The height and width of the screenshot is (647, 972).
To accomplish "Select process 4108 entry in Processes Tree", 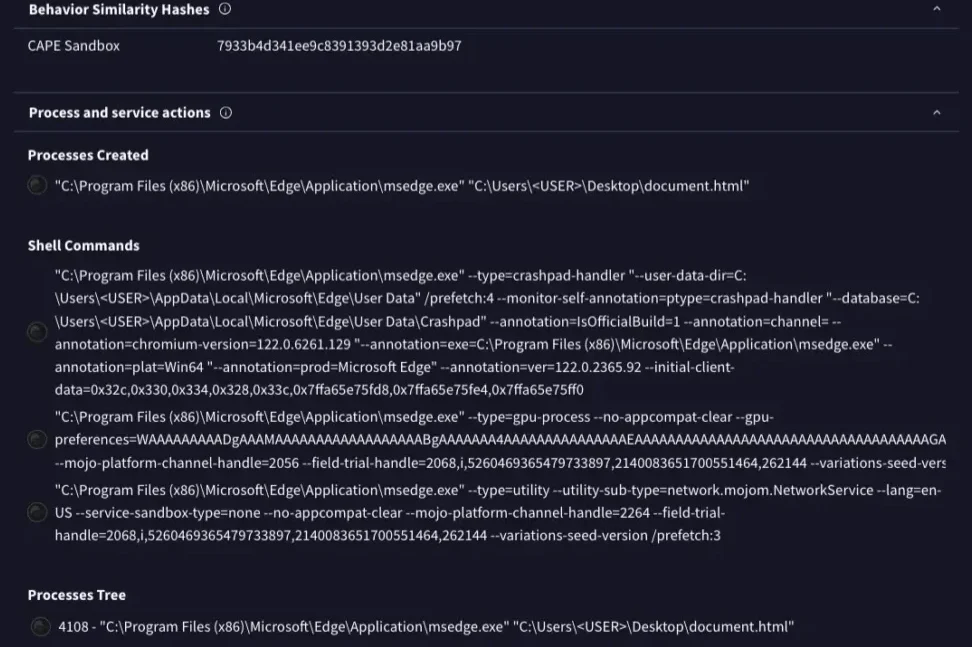I will (x=424, y=627).
